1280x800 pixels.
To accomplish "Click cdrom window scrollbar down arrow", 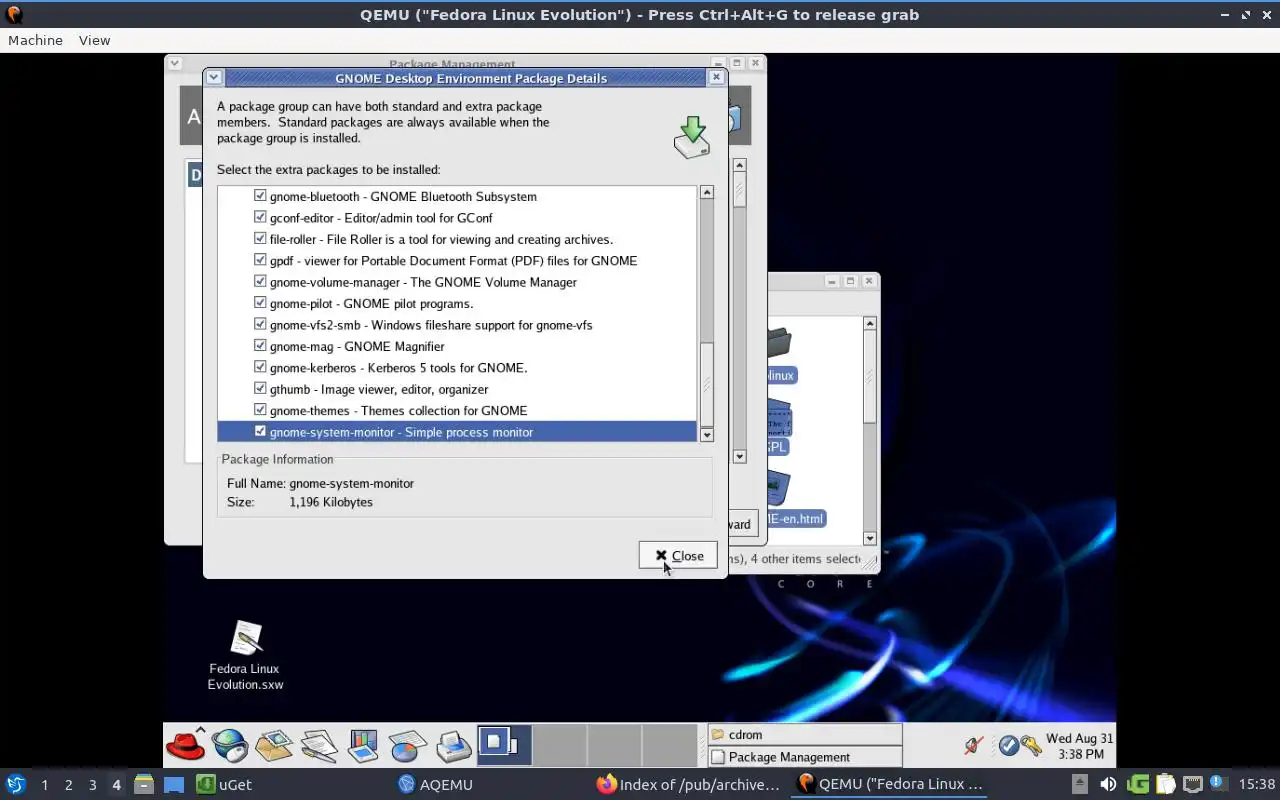I will [x=870, y=538].
